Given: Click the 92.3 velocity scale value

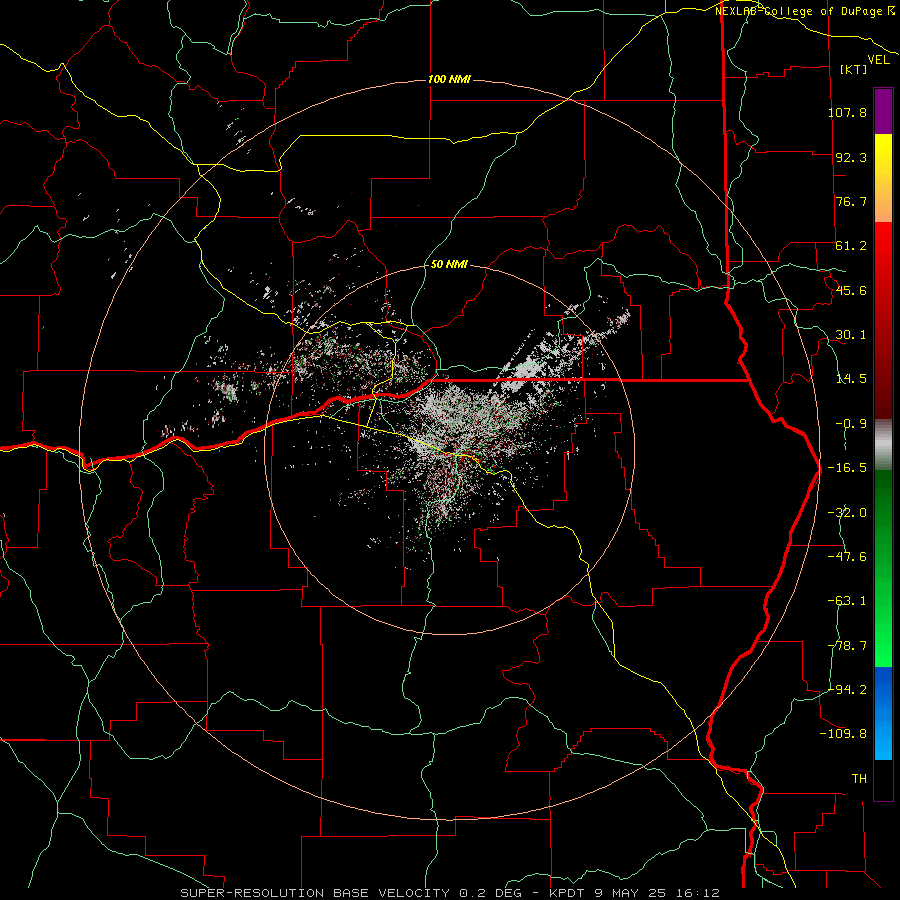Looking at the screenshot, I should [x=851, y=157].
